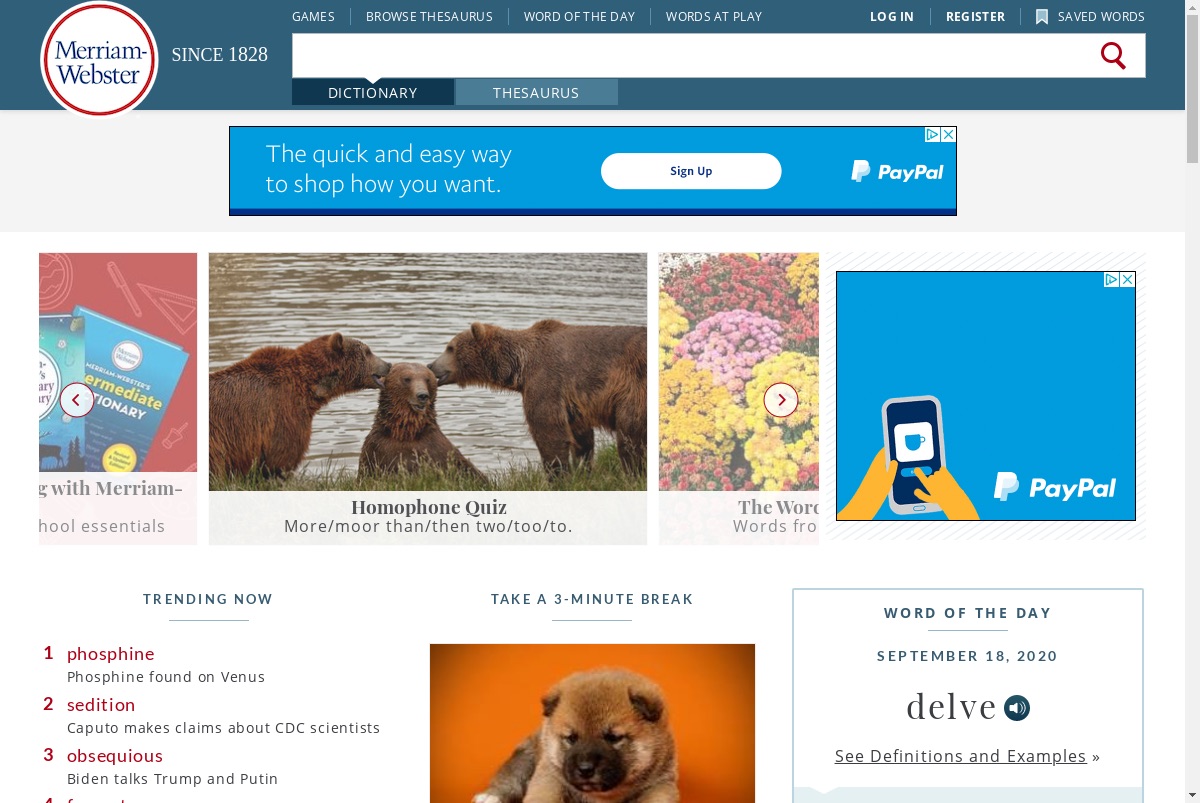Open the trending word phosphine
This screenshot has height=803, width=1200.
click(x=111, y=654)
